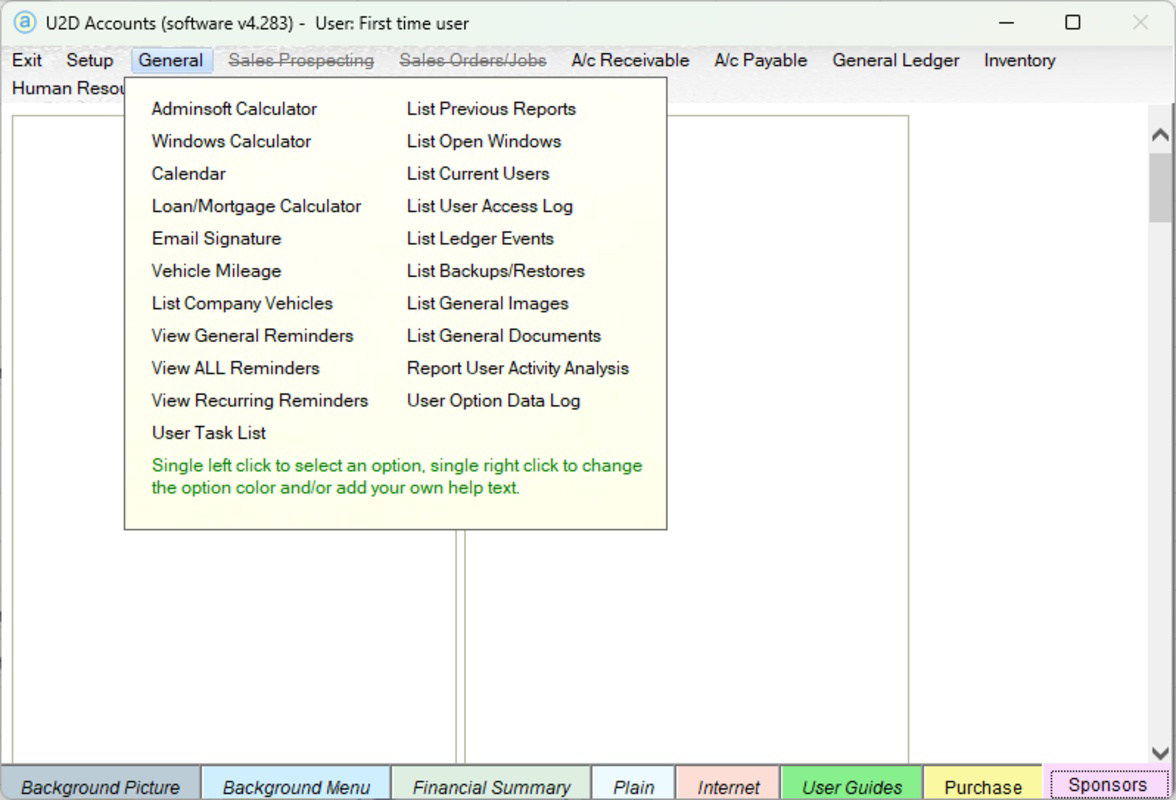The height and width of the screenshot is (800, 1176).
Task: Open View Recurring Reminders
Action: click(x=260, y=400)
